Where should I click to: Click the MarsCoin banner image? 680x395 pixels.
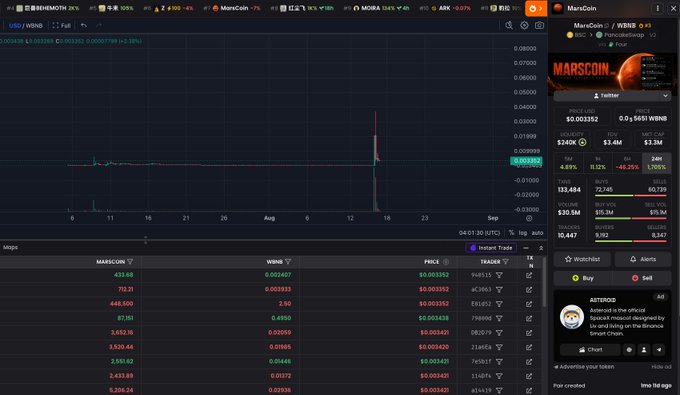(x=612, y=71)
